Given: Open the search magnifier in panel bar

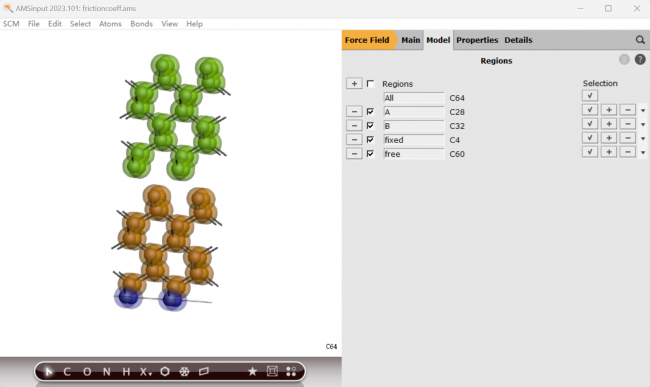Looking at the screenshot, I should [x=640, y=40].
